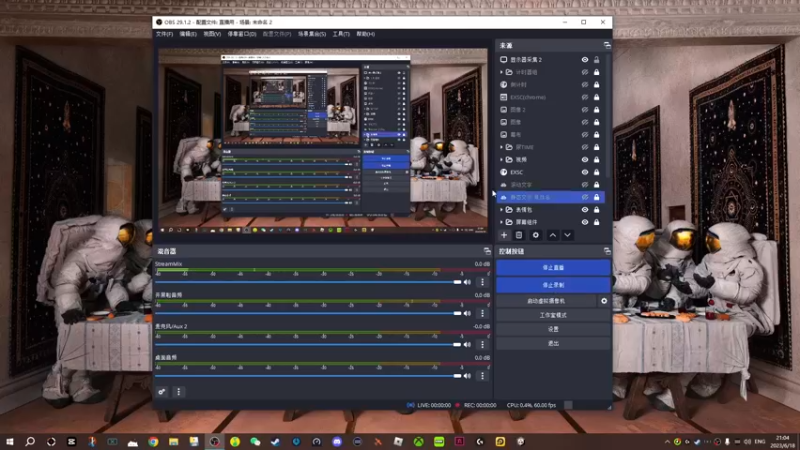Hide the folder group above EXSC
Viewport: 800px width, 450px height.
[585, 160]
